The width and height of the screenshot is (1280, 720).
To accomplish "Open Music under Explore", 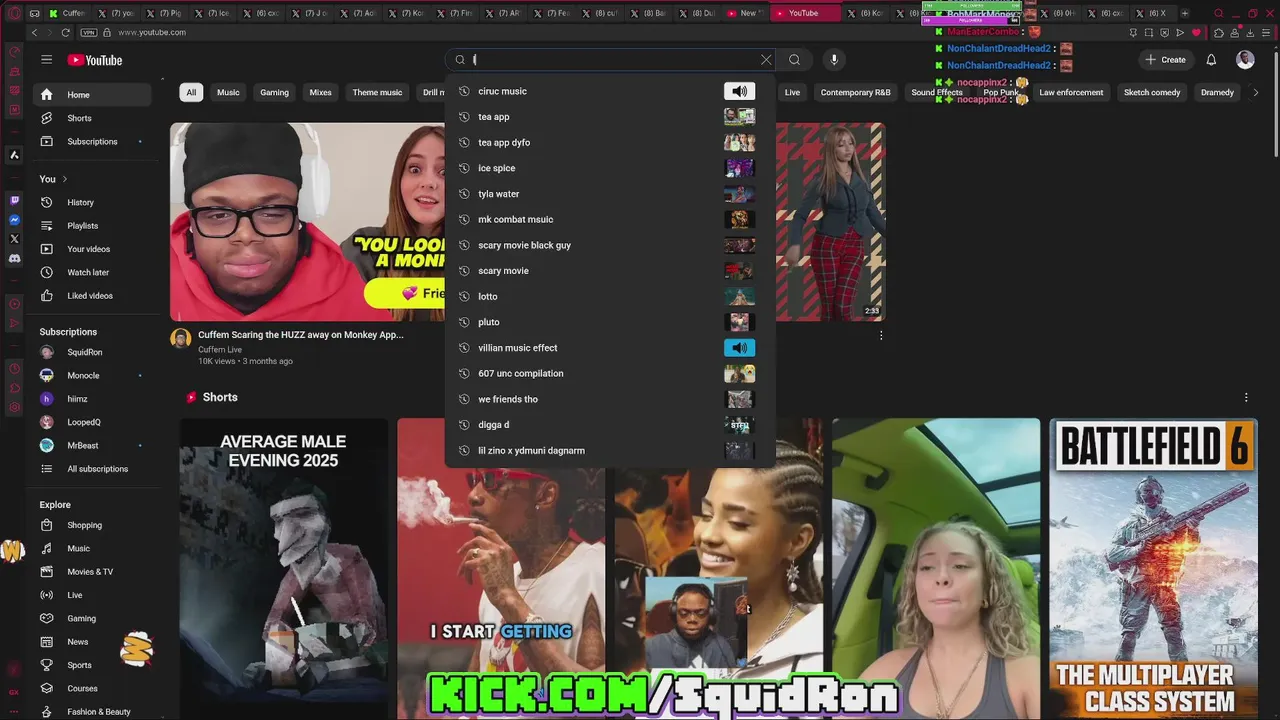I will (90, 548).
